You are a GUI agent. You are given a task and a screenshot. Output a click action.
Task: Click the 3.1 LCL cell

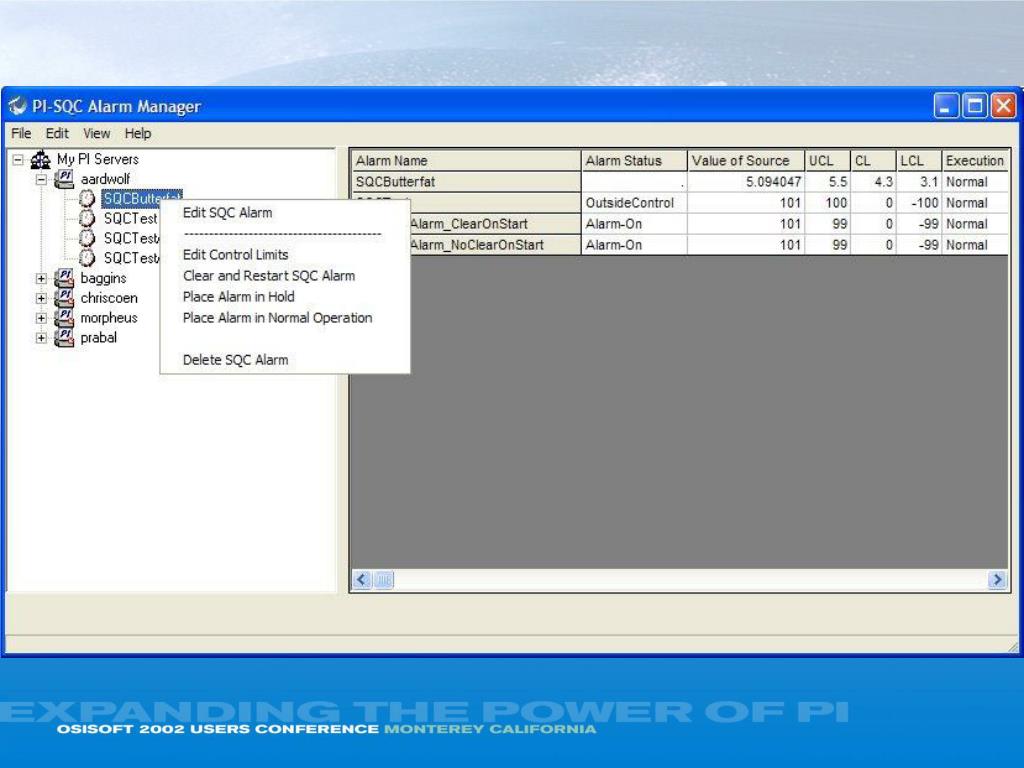918,182
